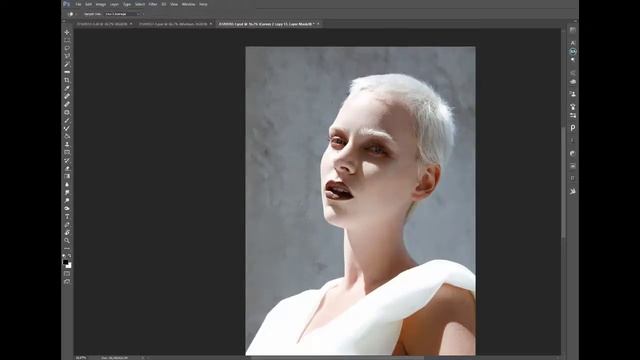This screenshot has height=360, width=640.
Task: Open the eyedropper tool preset picker
Action: [x=71, y=14]
